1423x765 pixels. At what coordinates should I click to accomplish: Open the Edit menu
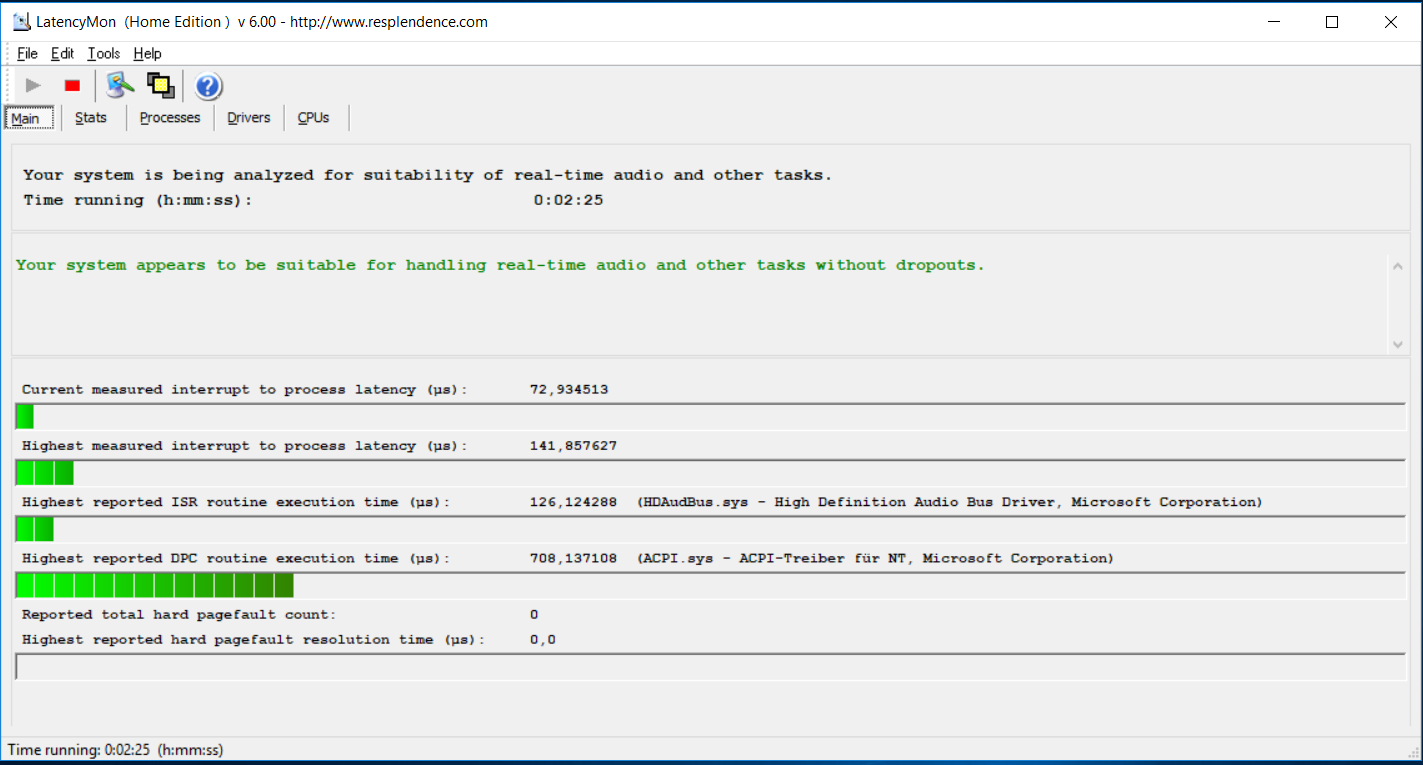[62, 54]
